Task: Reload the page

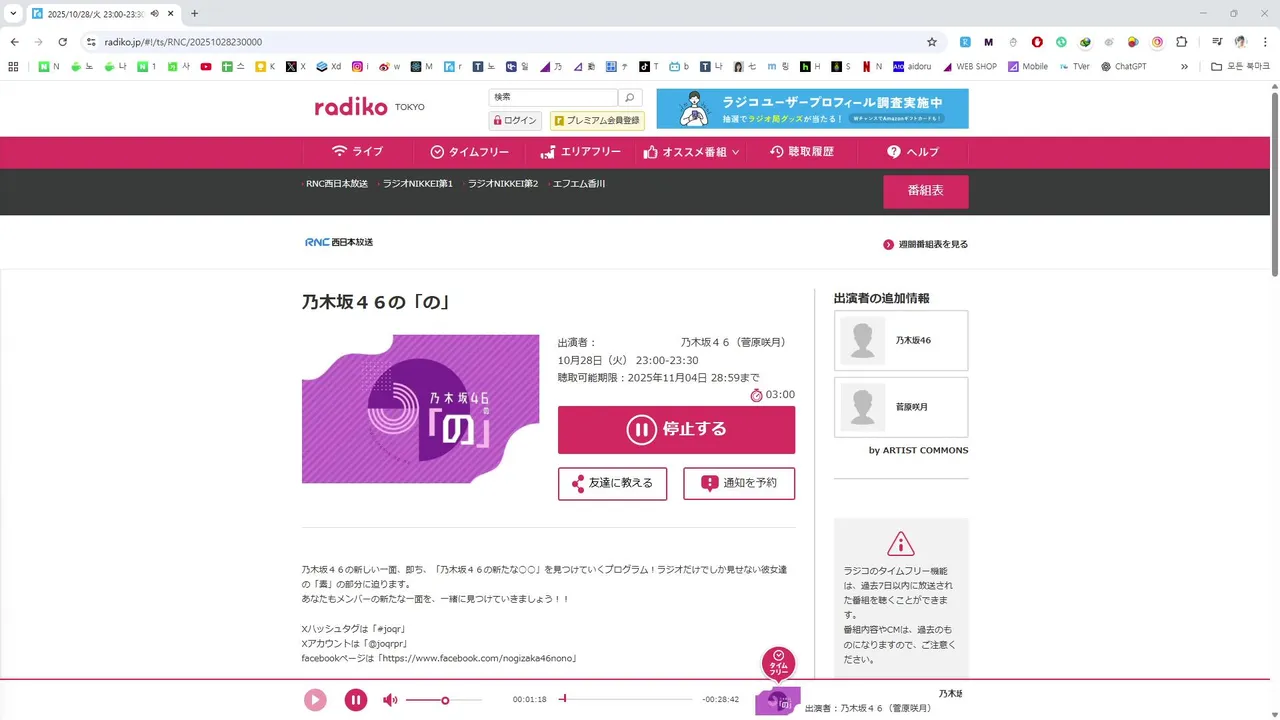Action: tap(62, 42)
